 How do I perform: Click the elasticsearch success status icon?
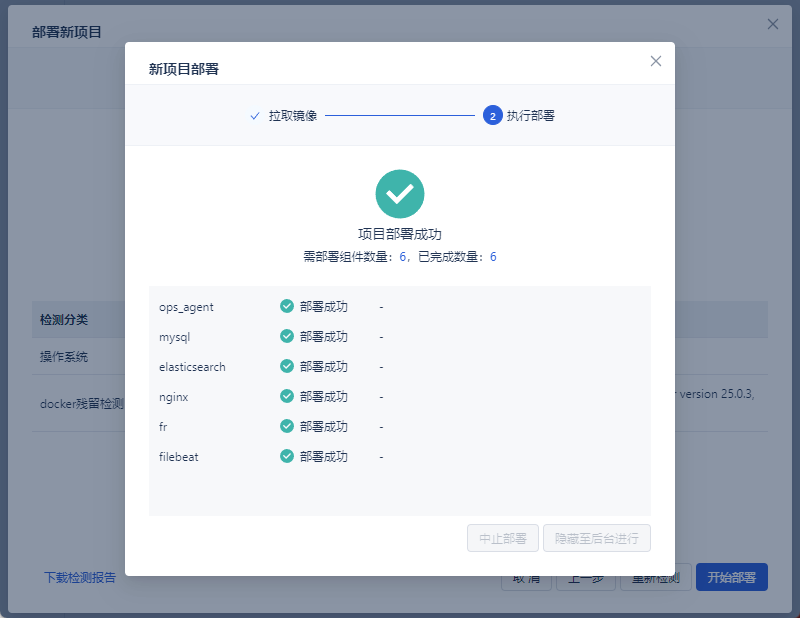(287, 366)
